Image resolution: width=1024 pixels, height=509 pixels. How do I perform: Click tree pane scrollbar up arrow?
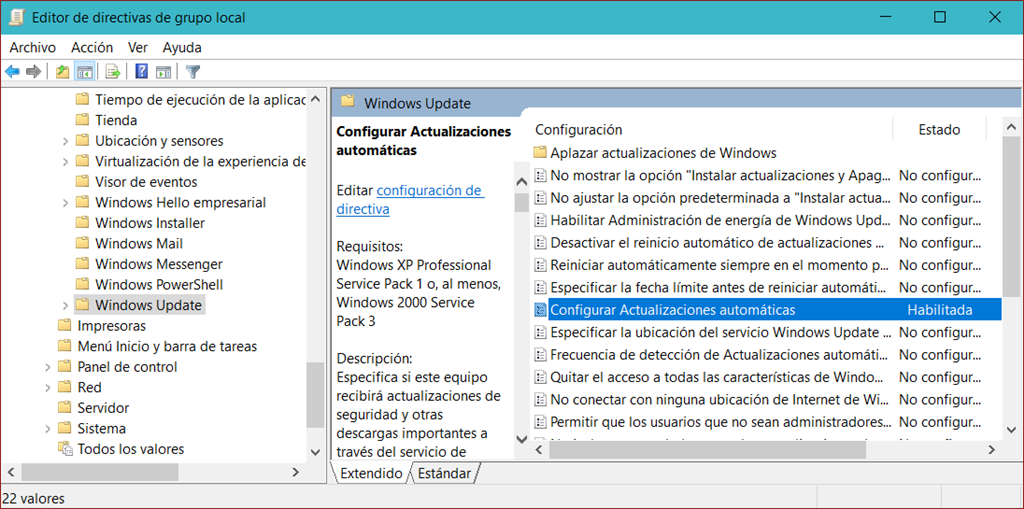point(315,99)
